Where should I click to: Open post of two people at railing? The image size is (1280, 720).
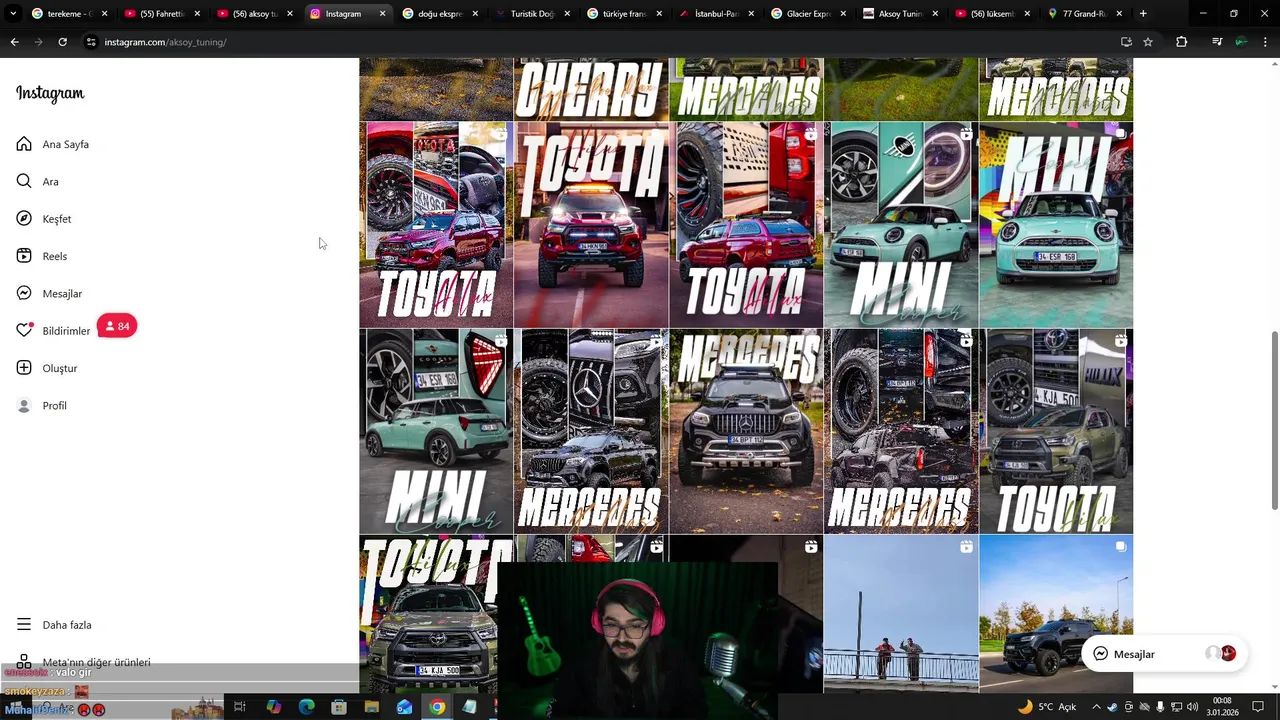[901, 614]
